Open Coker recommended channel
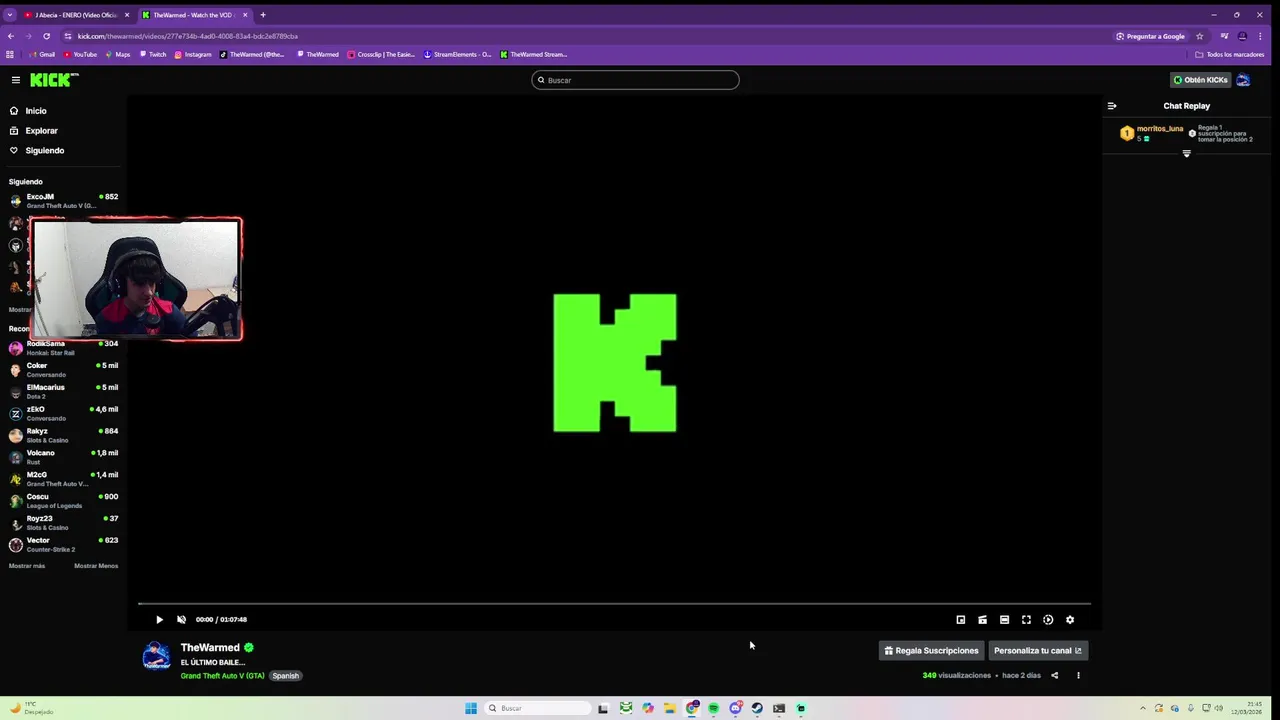Viewport: 1280px width, 720px height. (63, 370)
